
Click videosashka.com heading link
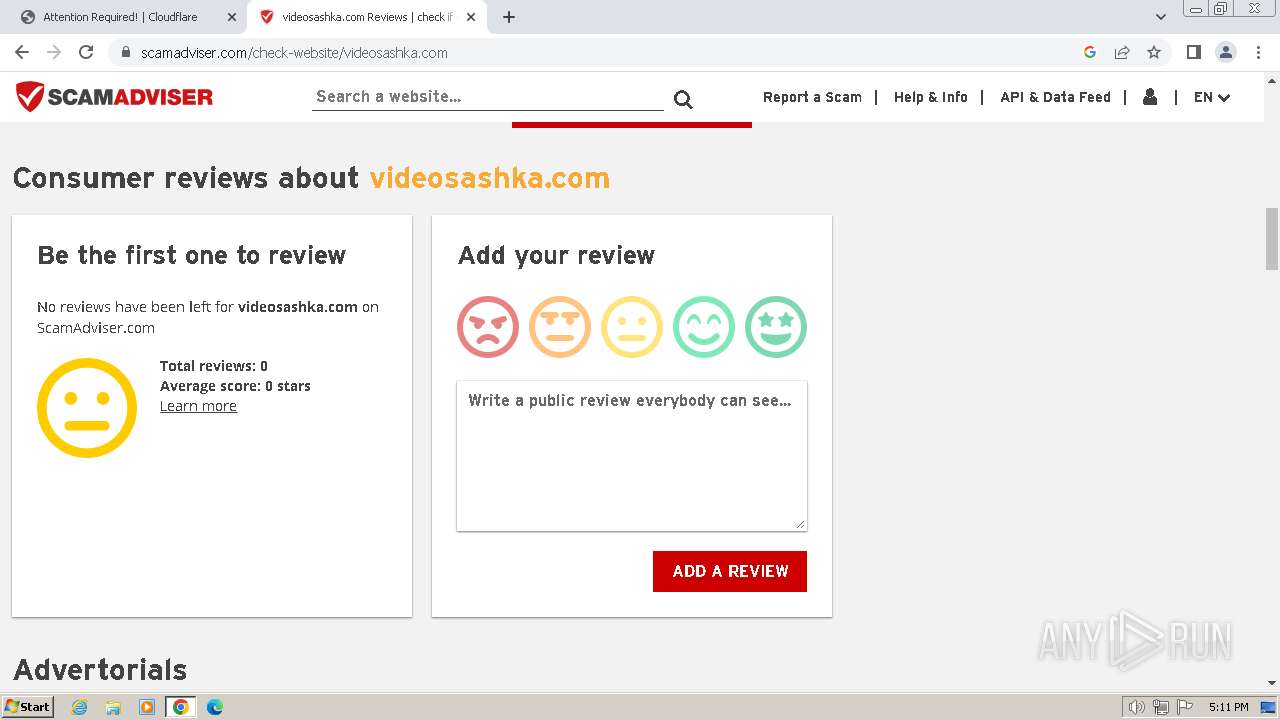click(x=490, y=178)
